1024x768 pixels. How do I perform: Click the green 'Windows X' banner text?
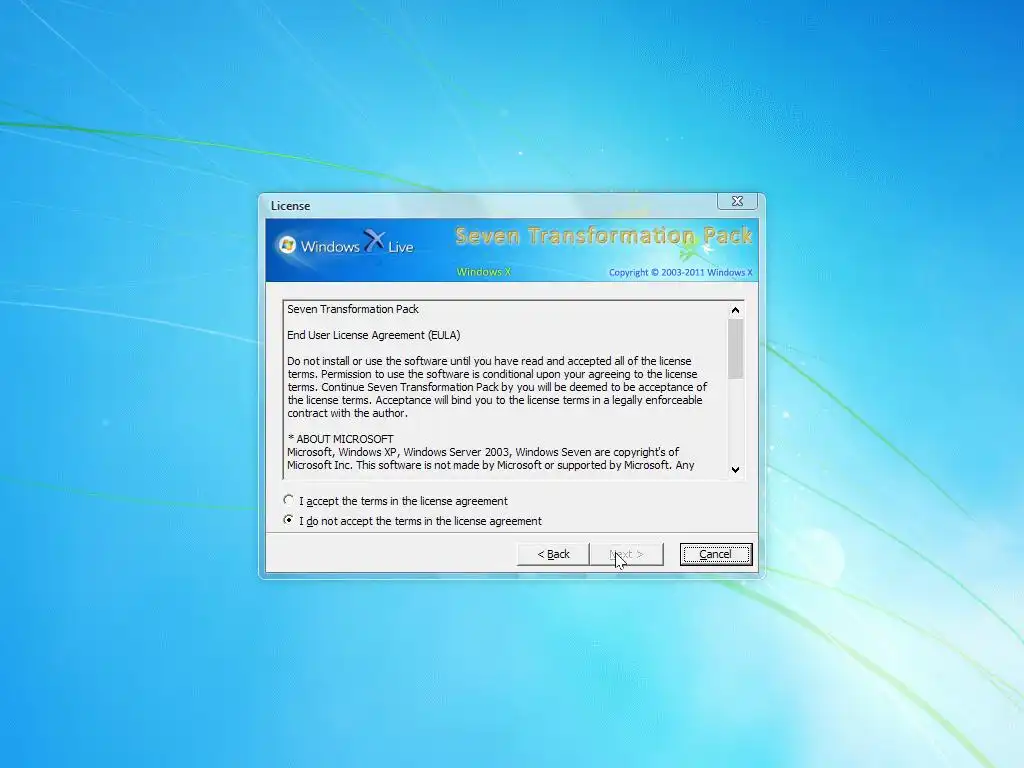(x=483, y=272)
